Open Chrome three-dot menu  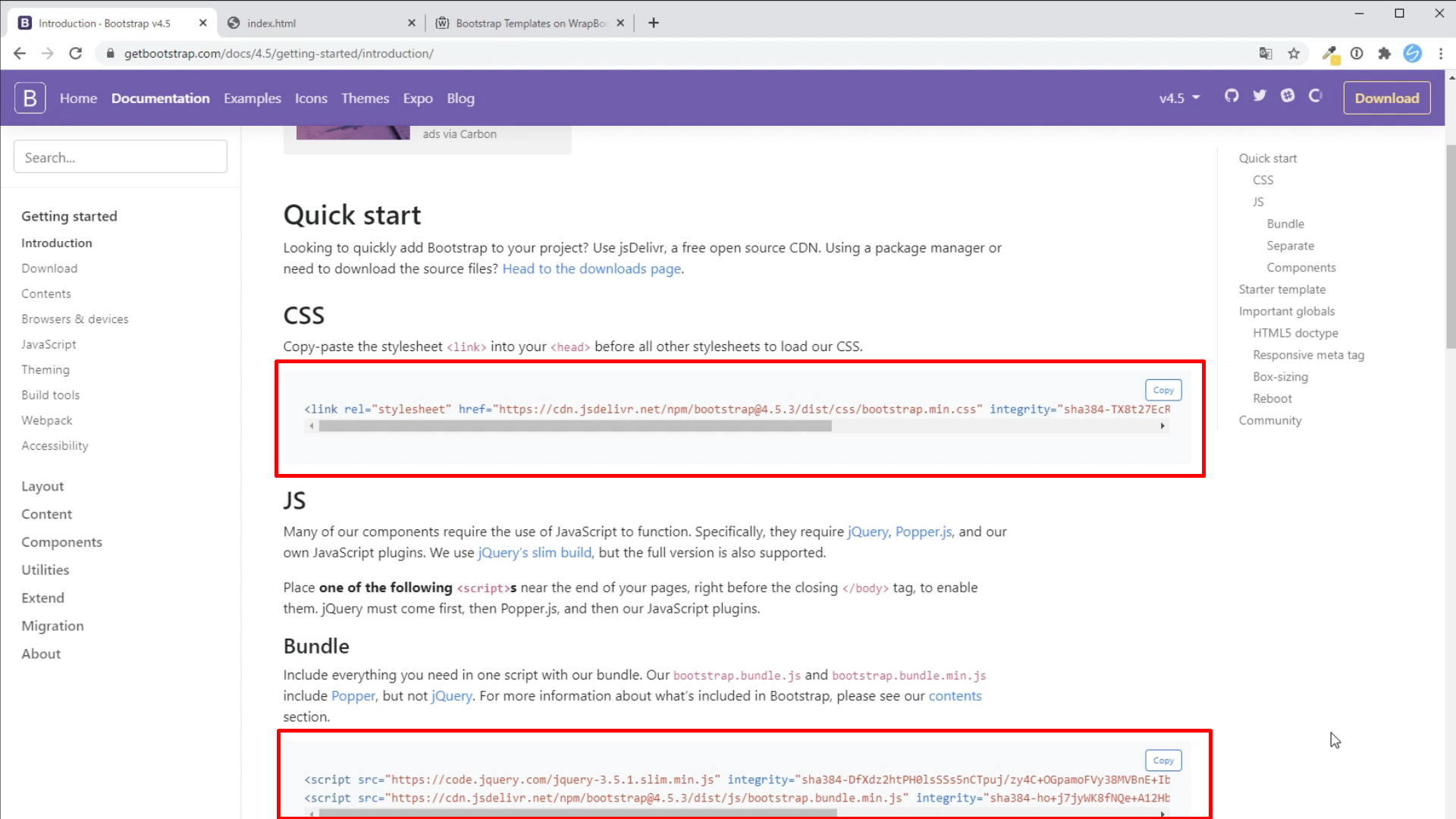[1440, 53]
